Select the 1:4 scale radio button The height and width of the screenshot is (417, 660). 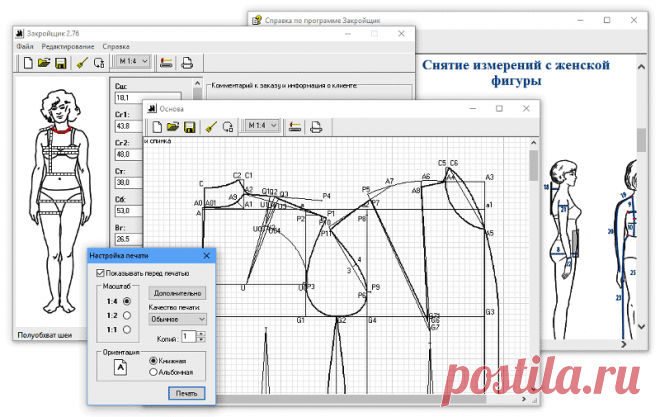[127, 301]
